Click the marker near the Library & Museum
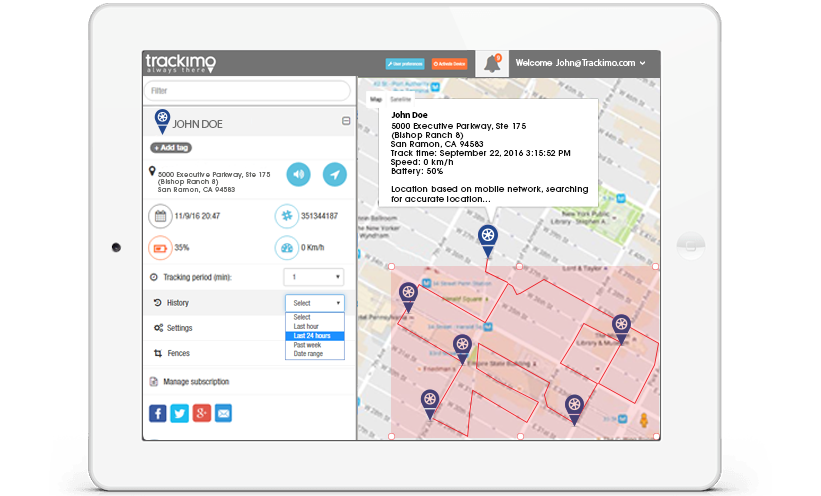The image size is (821, 496). (x=621, y=328)
